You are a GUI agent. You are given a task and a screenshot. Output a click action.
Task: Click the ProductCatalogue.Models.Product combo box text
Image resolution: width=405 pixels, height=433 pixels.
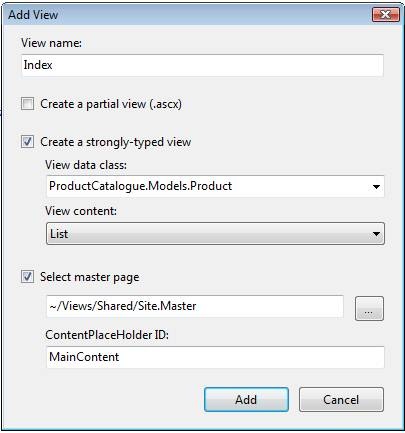(x=140, y=186)
